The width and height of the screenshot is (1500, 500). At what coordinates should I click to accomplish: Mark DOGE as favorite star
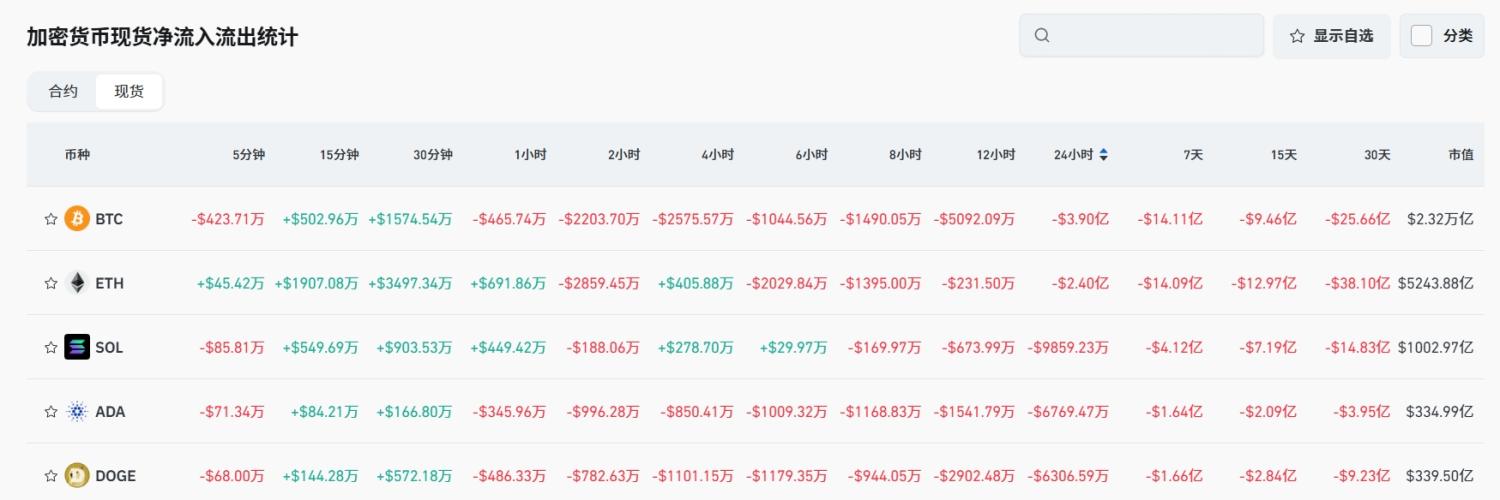pyautogui.click(x=51, y=475)
